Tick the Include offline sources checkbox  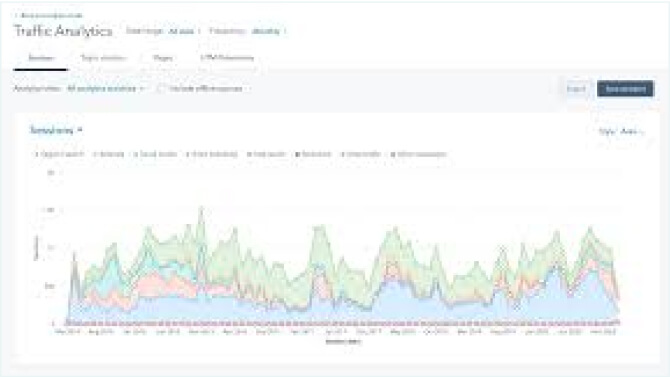coord(161,89)
